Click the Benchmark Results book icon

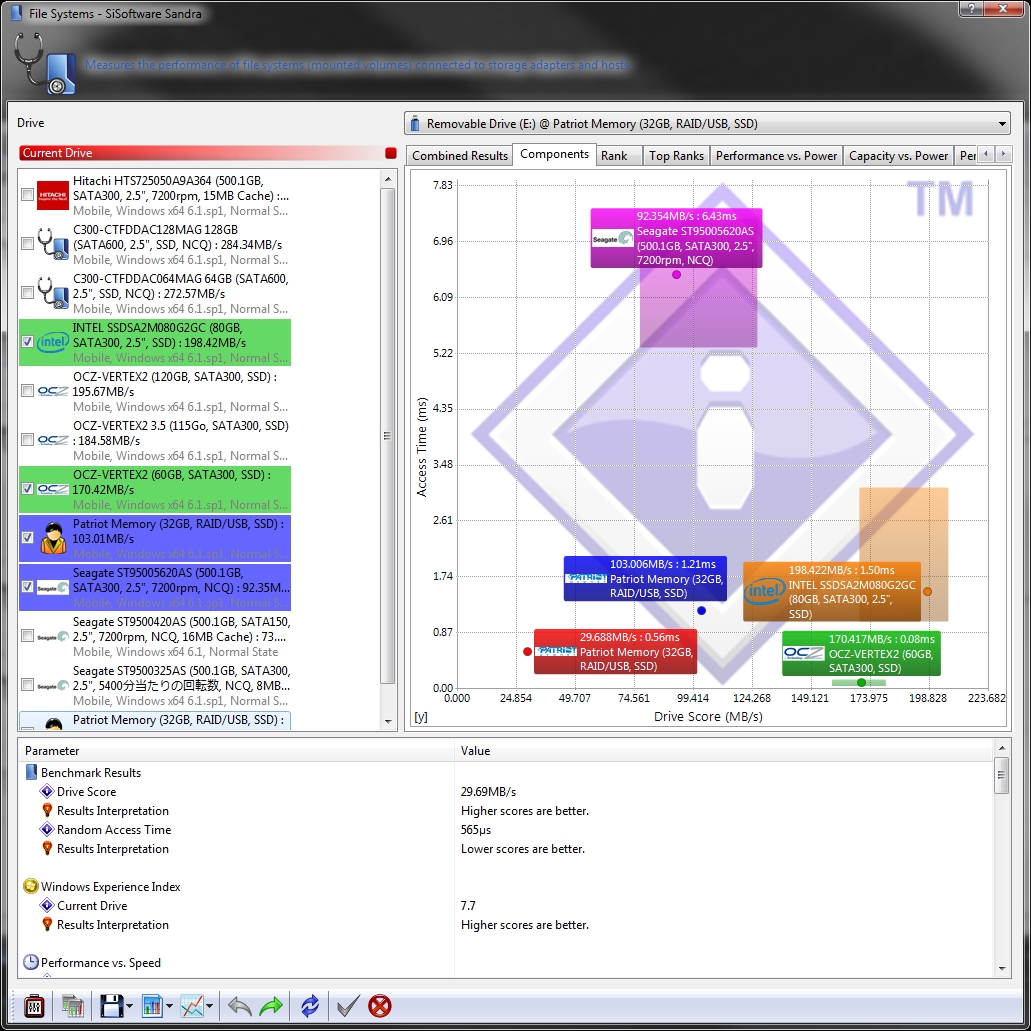[x=31, y=772]
